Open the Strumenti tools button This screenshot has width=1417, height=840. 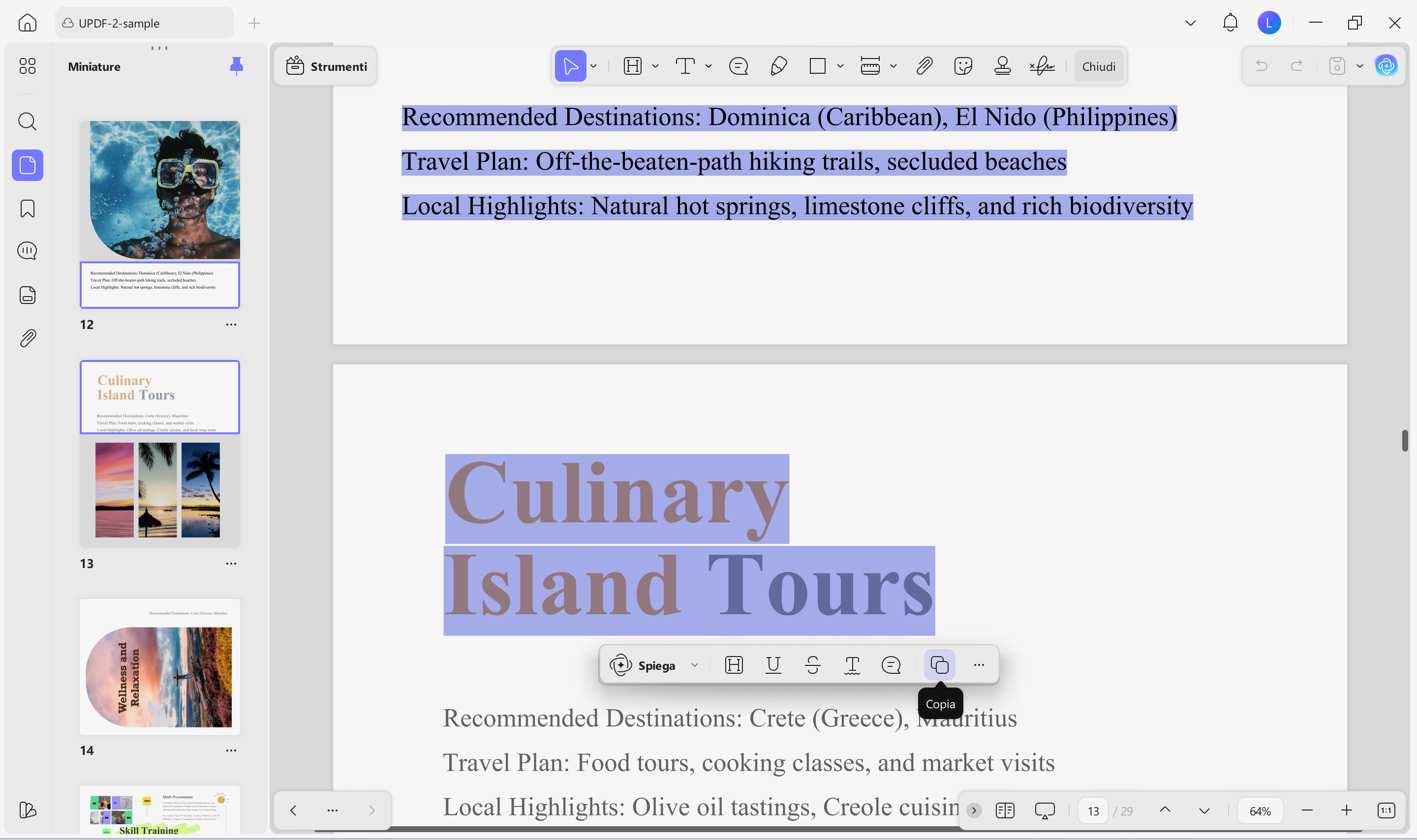pyautogui.click(x=326, y=66)
